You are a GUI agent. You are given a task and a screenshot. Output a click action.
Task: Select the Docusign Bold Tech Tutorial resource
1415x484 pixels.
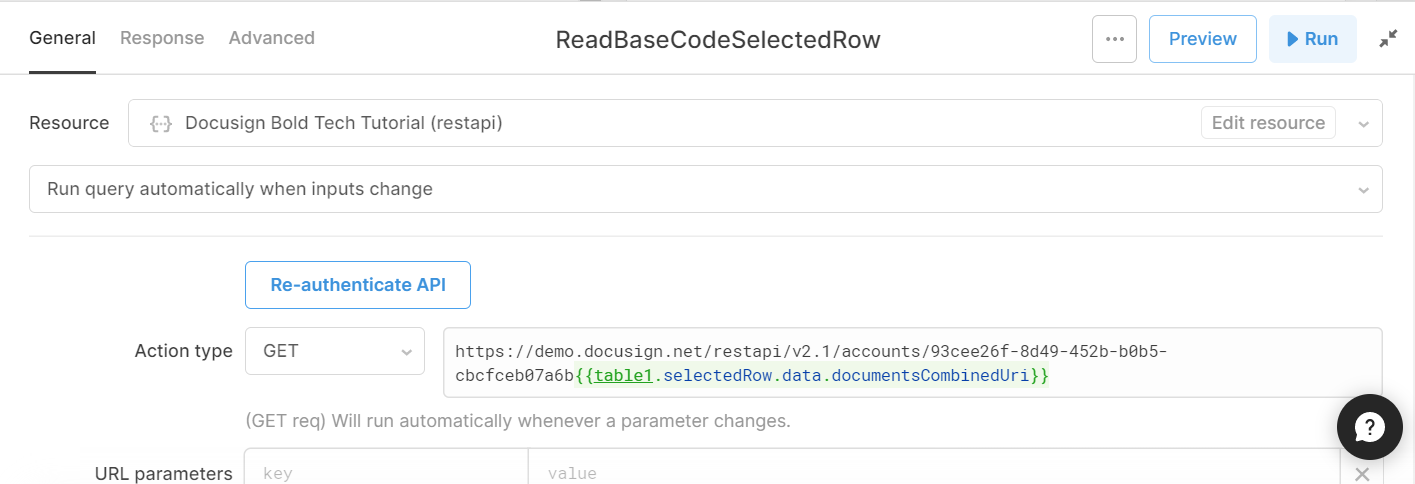(344, 123)
